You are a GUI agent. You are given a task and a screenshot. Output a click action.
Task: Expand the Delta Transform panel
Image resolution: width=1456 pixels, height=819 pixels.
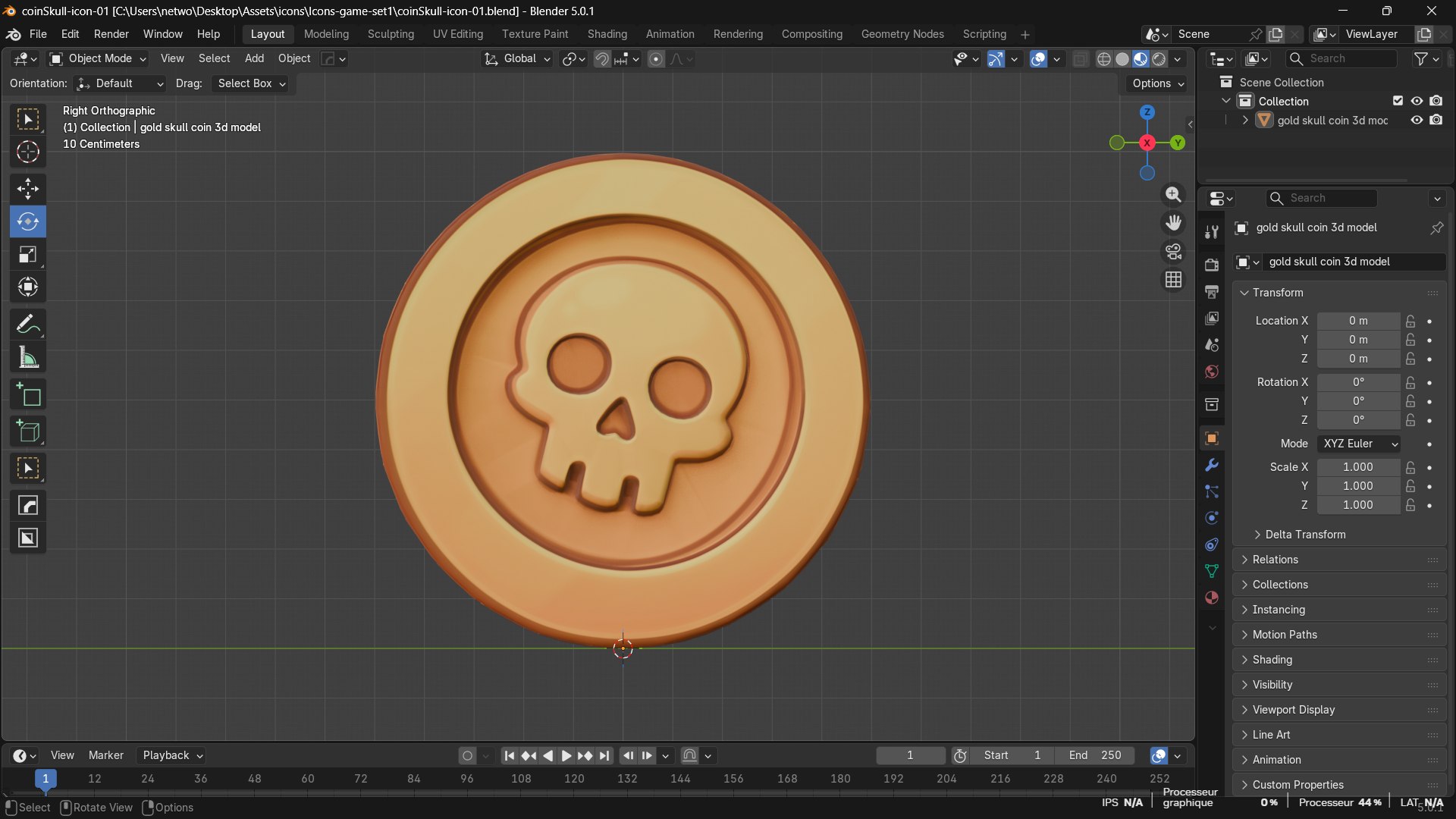pyautogui.click(x=1305, y=535)
